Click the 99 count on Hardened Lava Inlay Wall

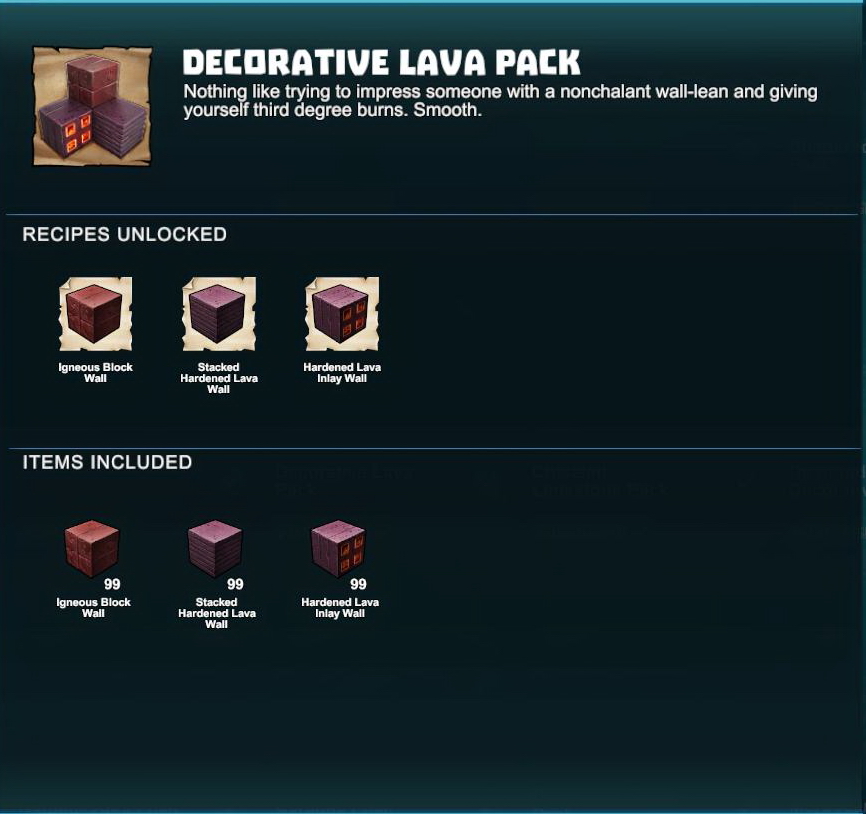358,584
